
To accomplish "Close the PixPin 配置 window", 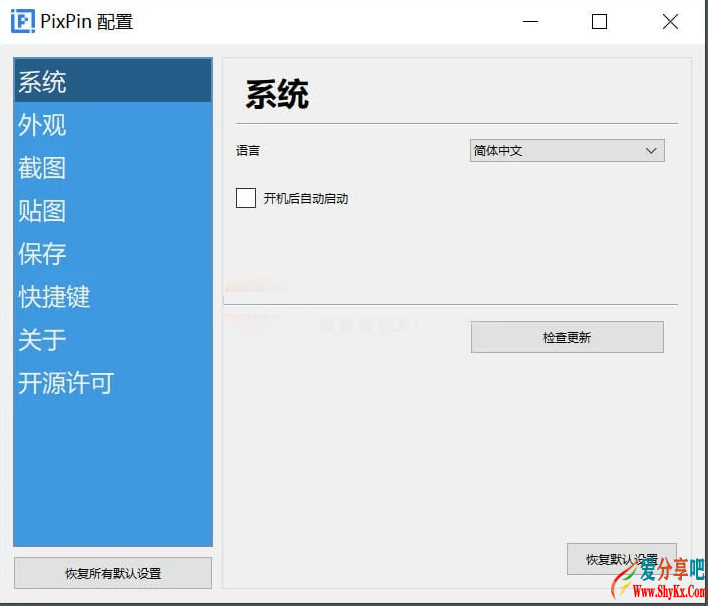I will [x=670, y=21].
